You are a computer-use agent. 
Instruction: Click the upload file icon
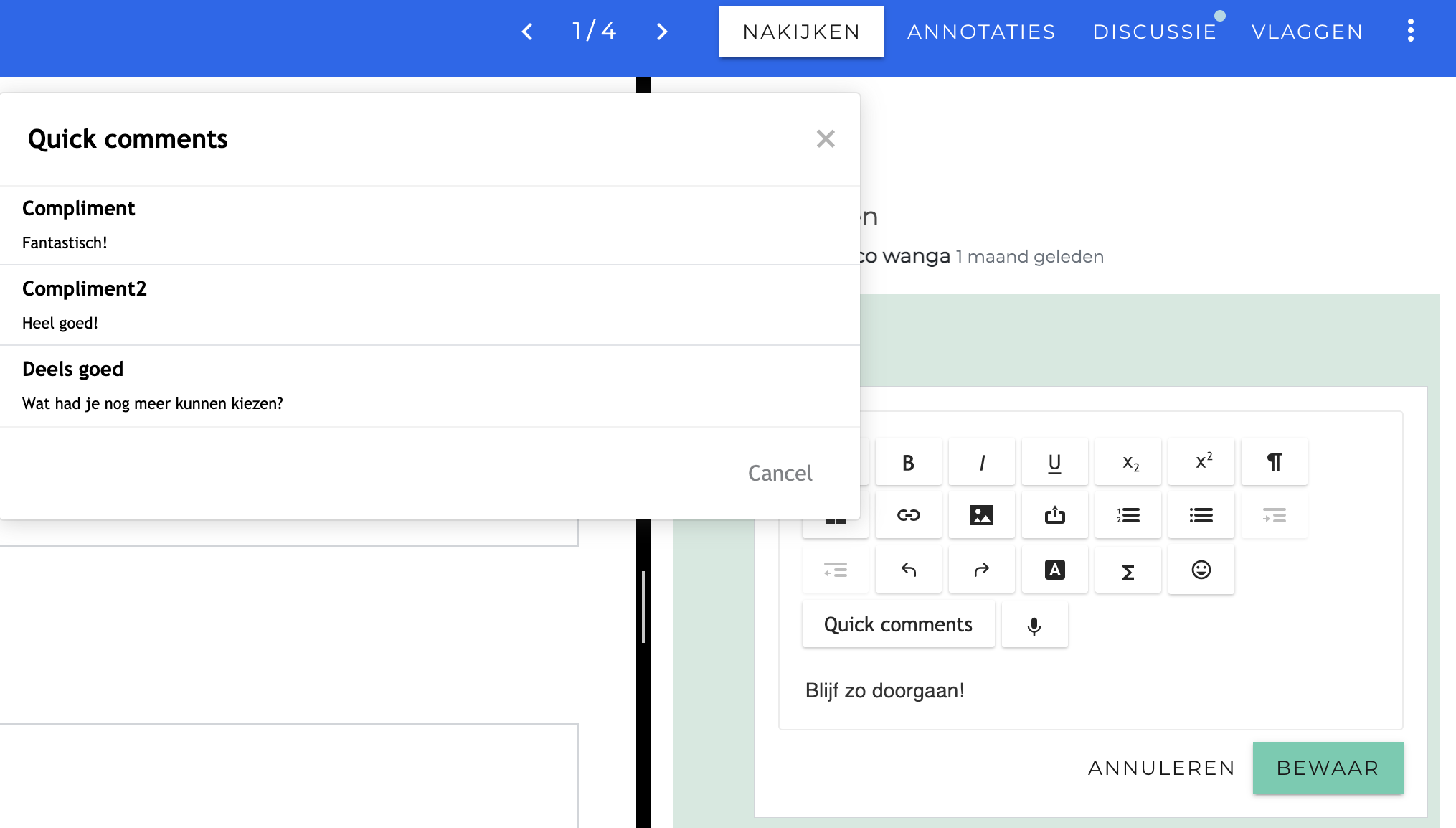coord(1054,515)
